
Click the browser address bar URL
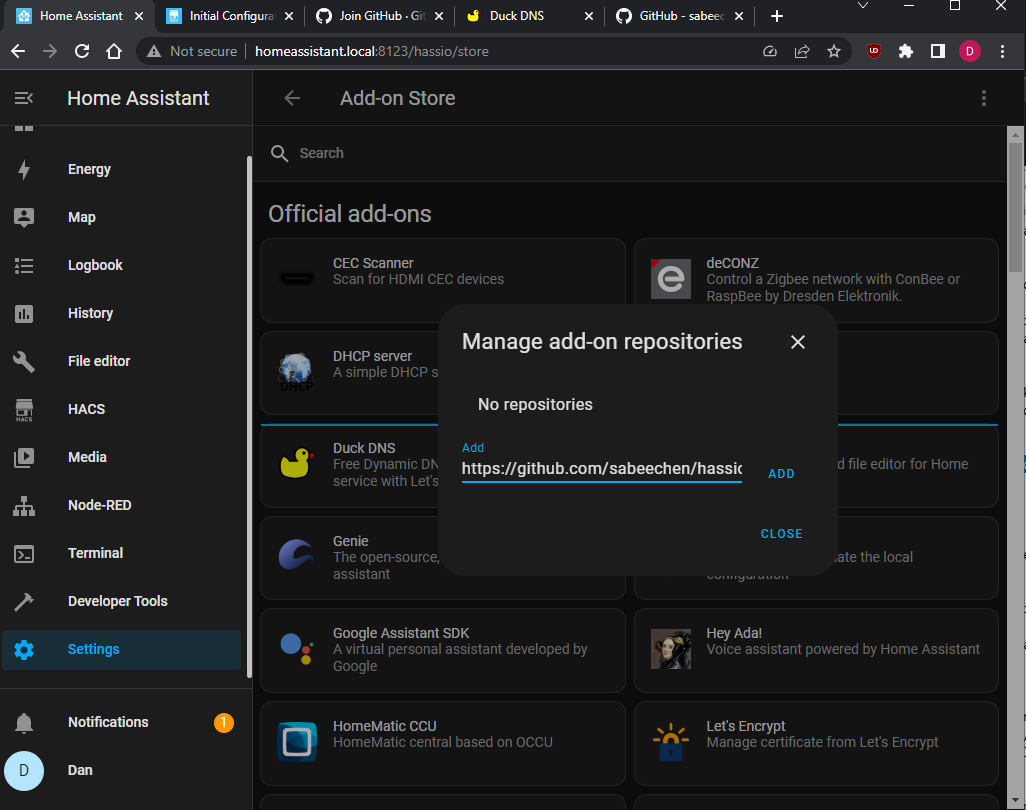[x=372, y=52]
